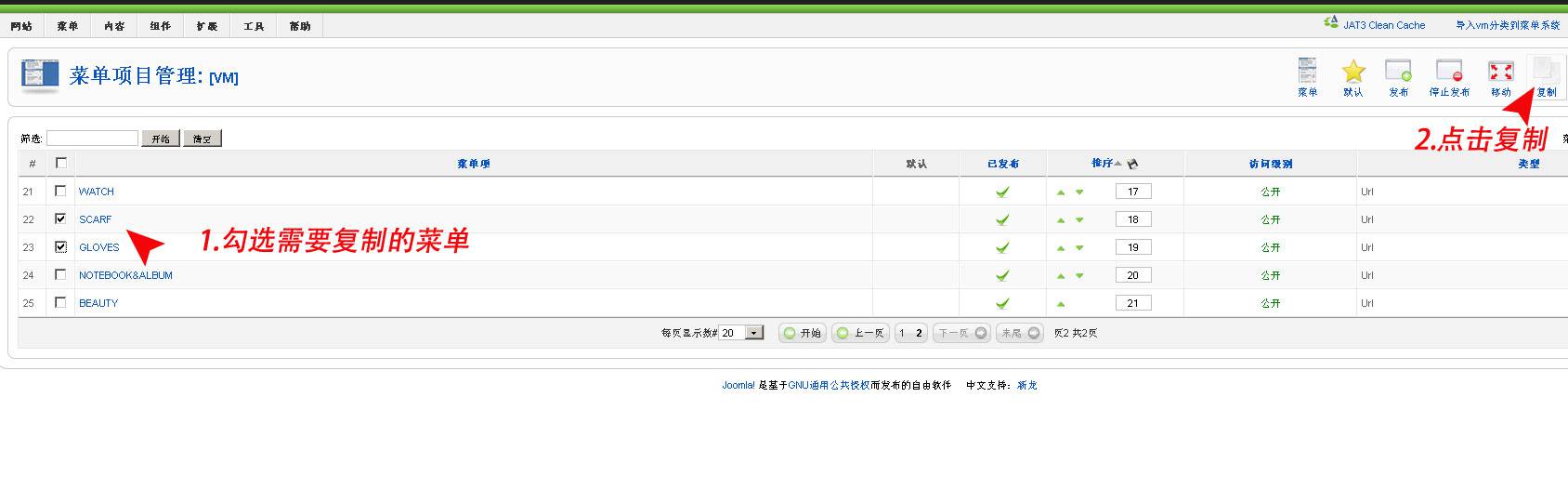Screen dimensions: 1568x490
Task: Open the NOTEBOOK&ALBUM menu item link
Action: 125,275
